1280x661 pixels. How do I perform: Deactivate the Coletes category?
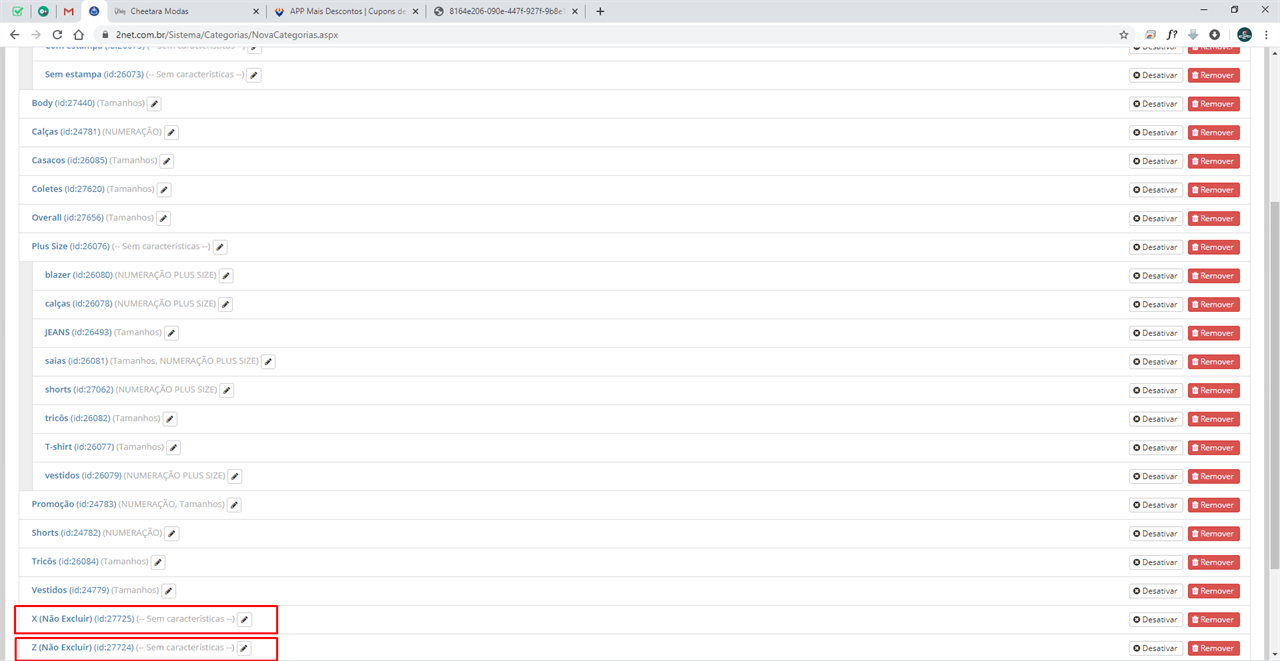pos(1156,190)
